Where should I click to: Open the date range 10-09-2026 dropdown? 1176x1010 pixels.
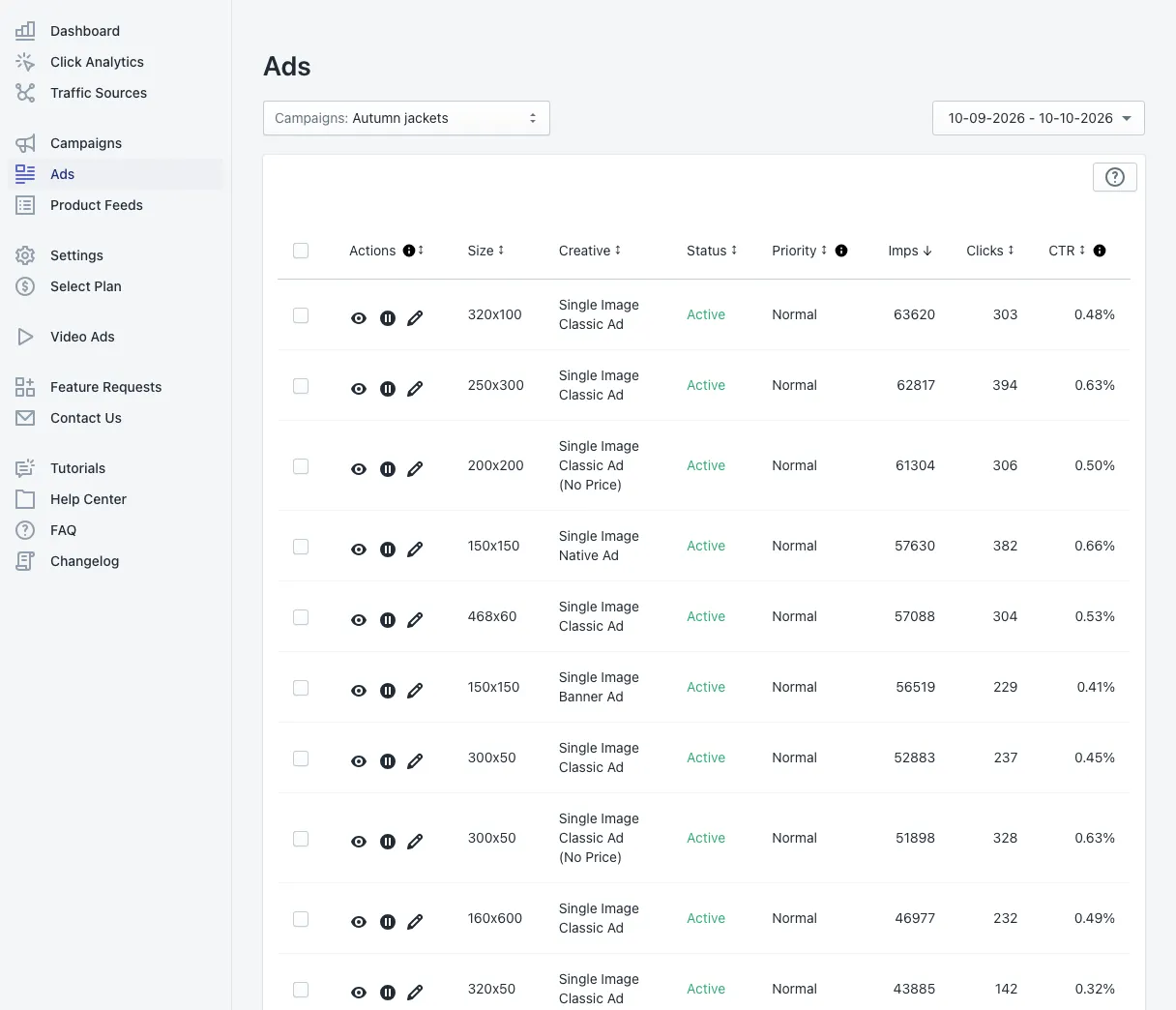pos(1039,118)
